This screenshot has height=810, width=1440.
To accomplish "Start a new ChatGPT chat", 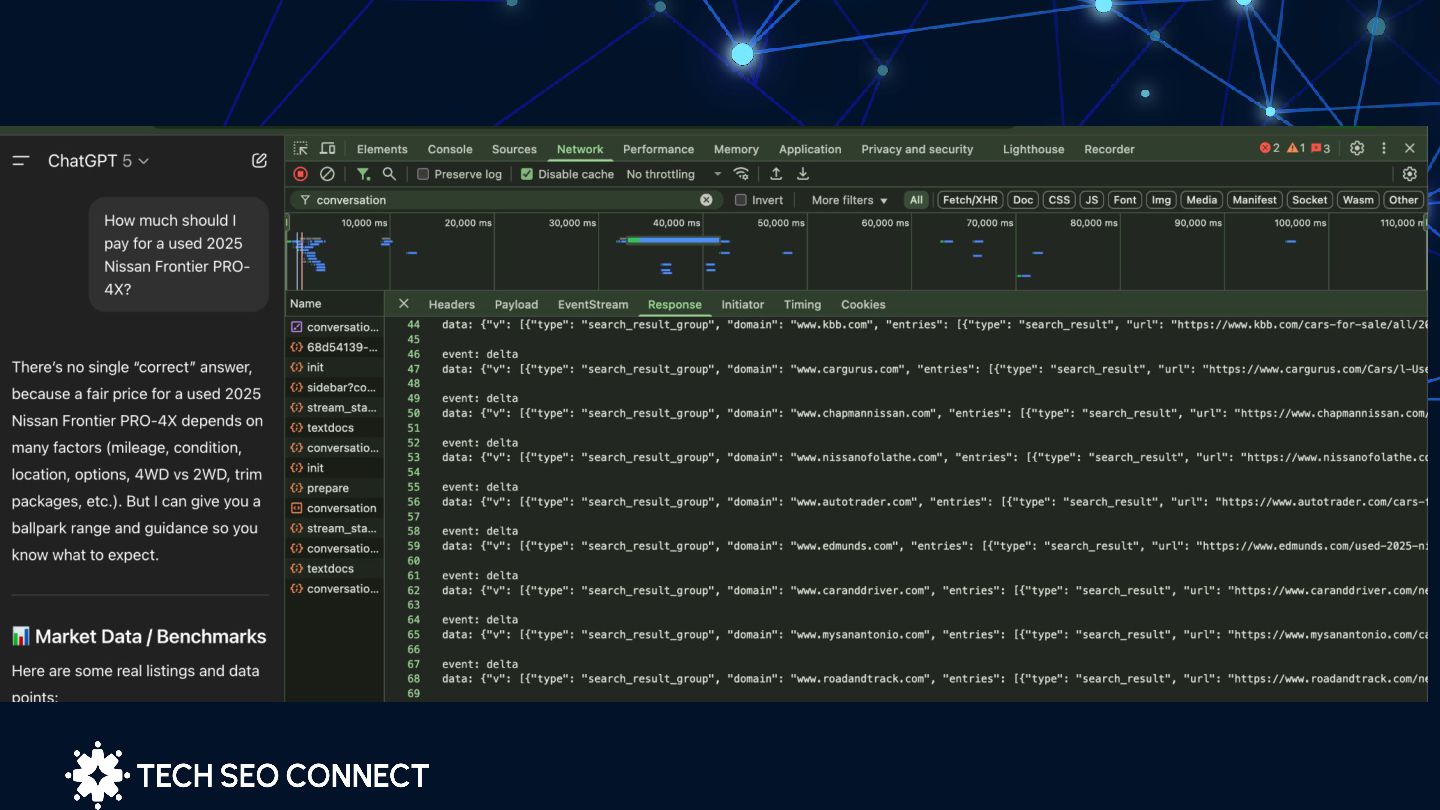I will pyautogui.click(x=259, y=161).
